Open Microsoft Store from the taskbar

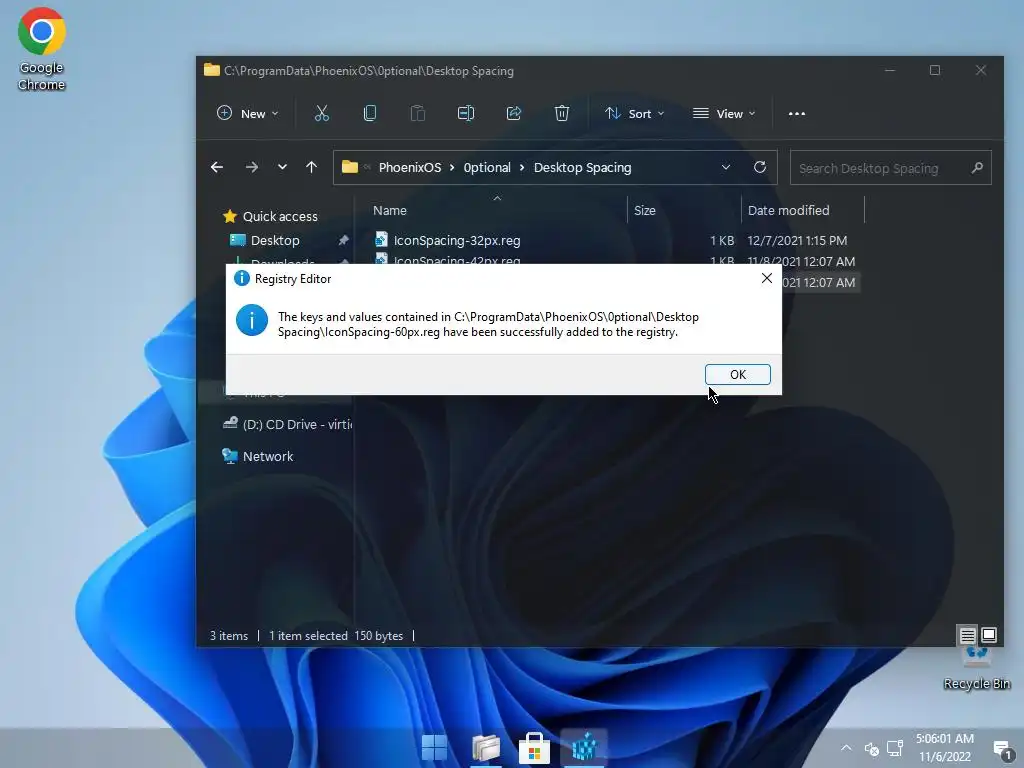[x=534, y=748]
